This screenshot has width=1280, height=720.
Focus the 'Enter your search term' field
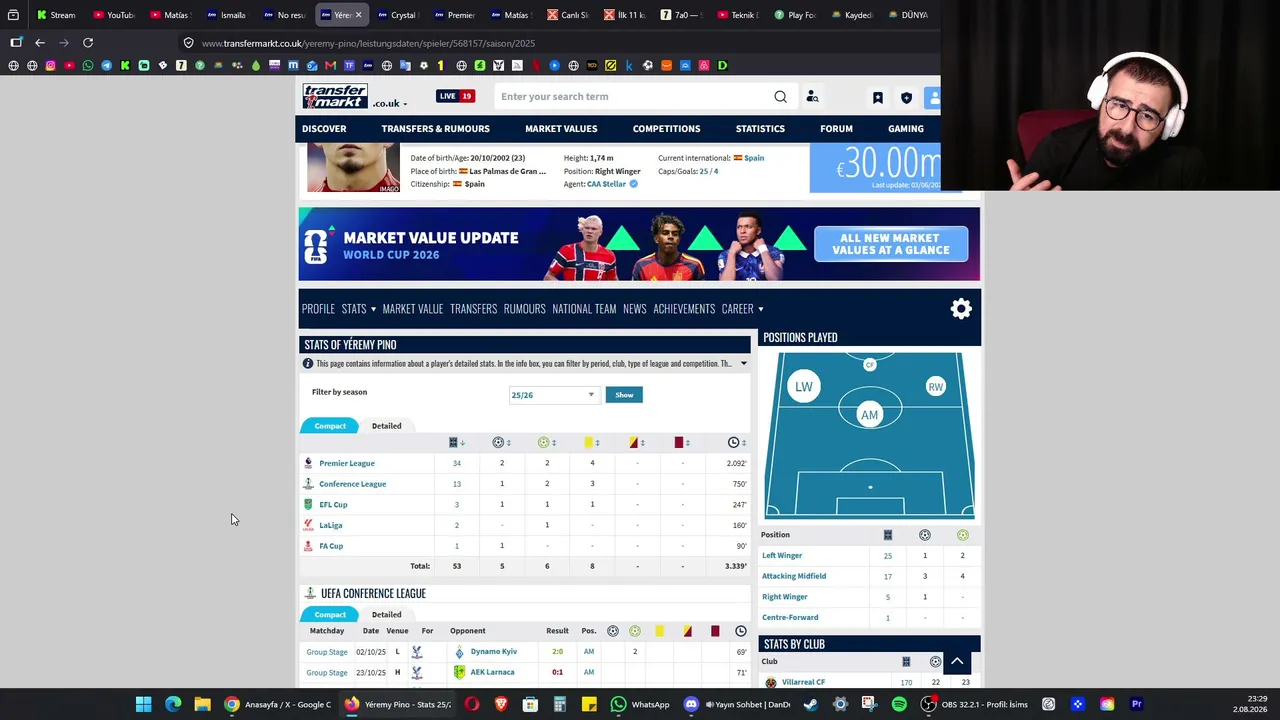pos(634,97)
